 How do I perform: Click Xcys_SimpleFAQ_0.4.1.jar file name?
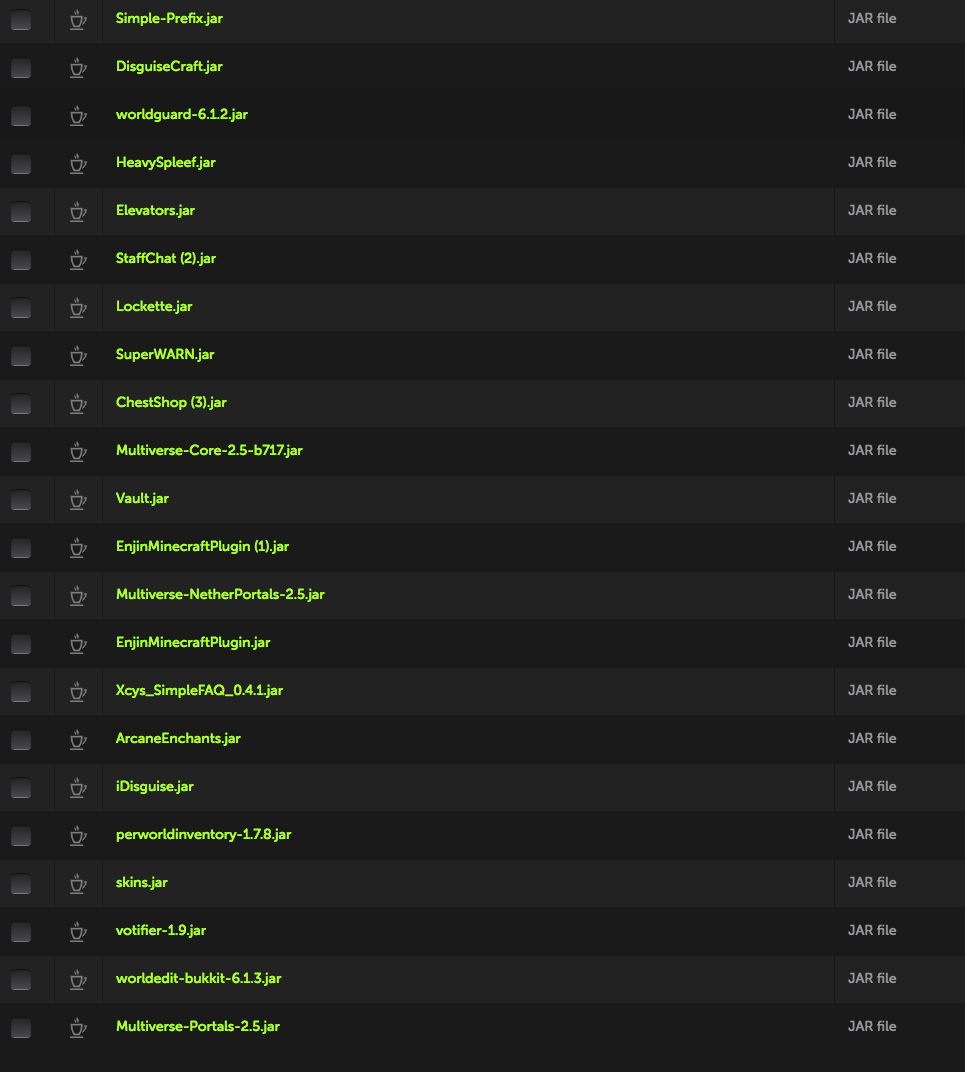click(x=199, y=690)
